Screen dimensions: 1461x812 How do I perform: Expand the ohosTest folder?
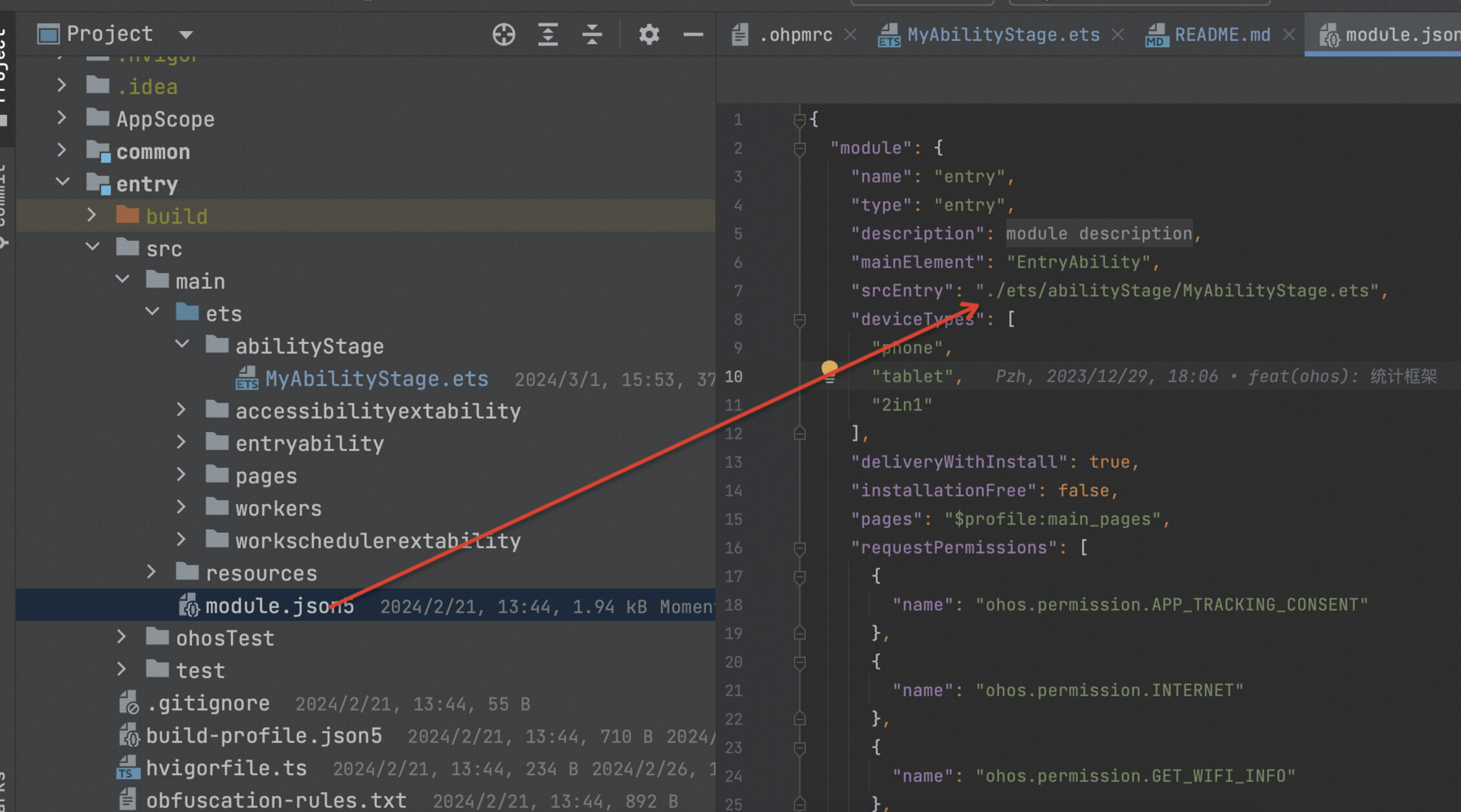pos(121,637)
